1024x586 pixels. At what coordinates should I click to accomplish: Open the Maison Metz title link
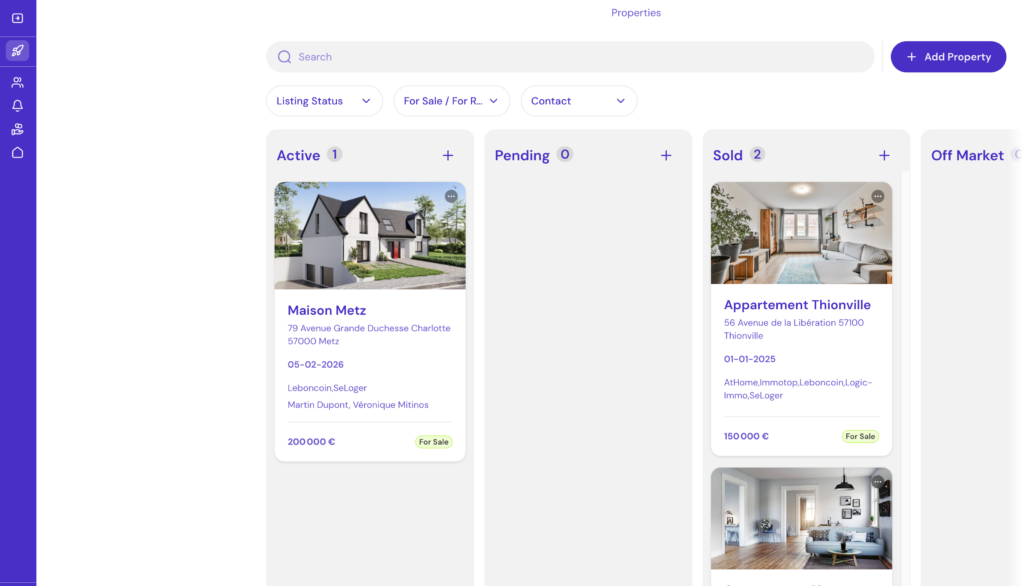[x=327, y=310]
